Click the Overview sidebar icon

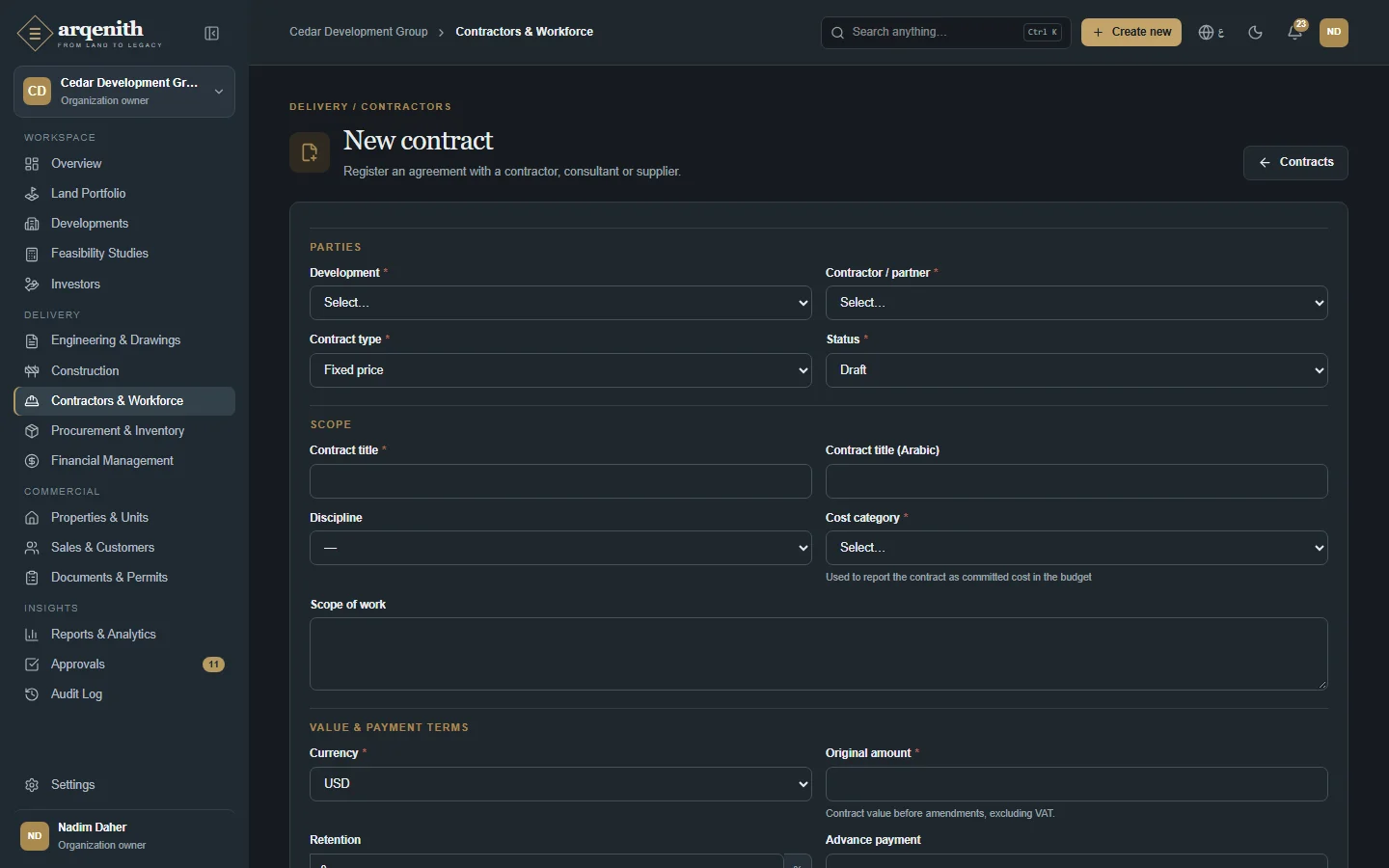coord(32,164)
